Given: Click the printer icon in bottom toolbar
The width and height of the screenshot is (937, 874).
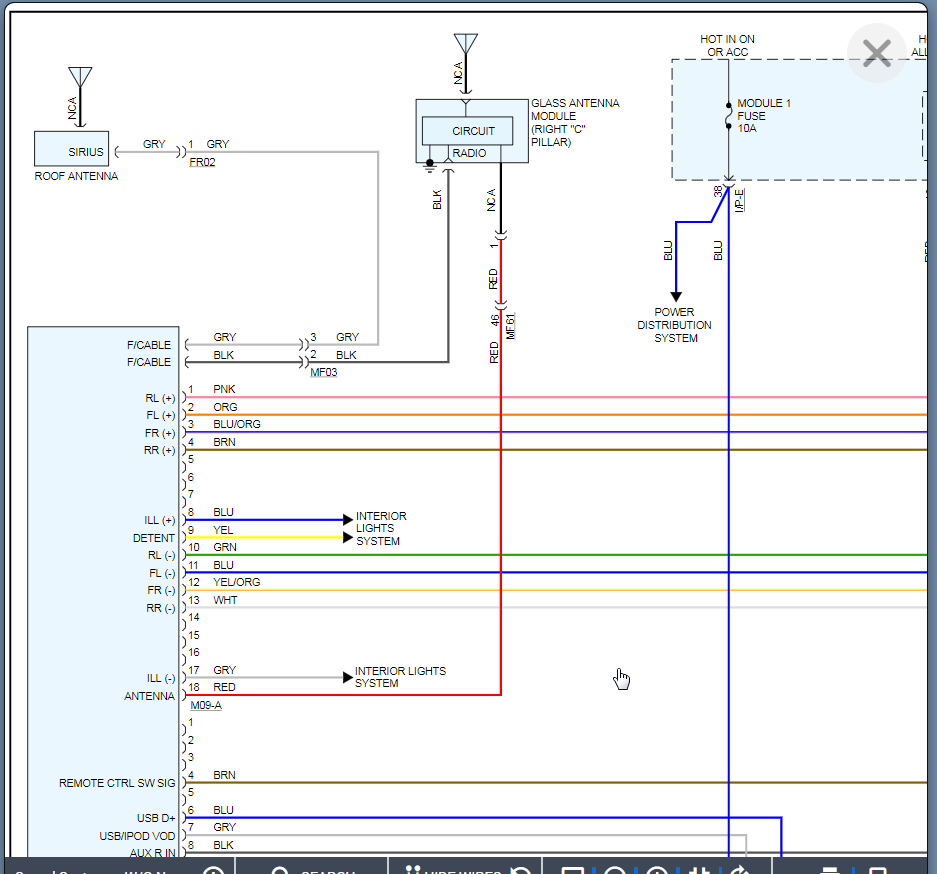Looking at the screenshot, I should point(829,870).
